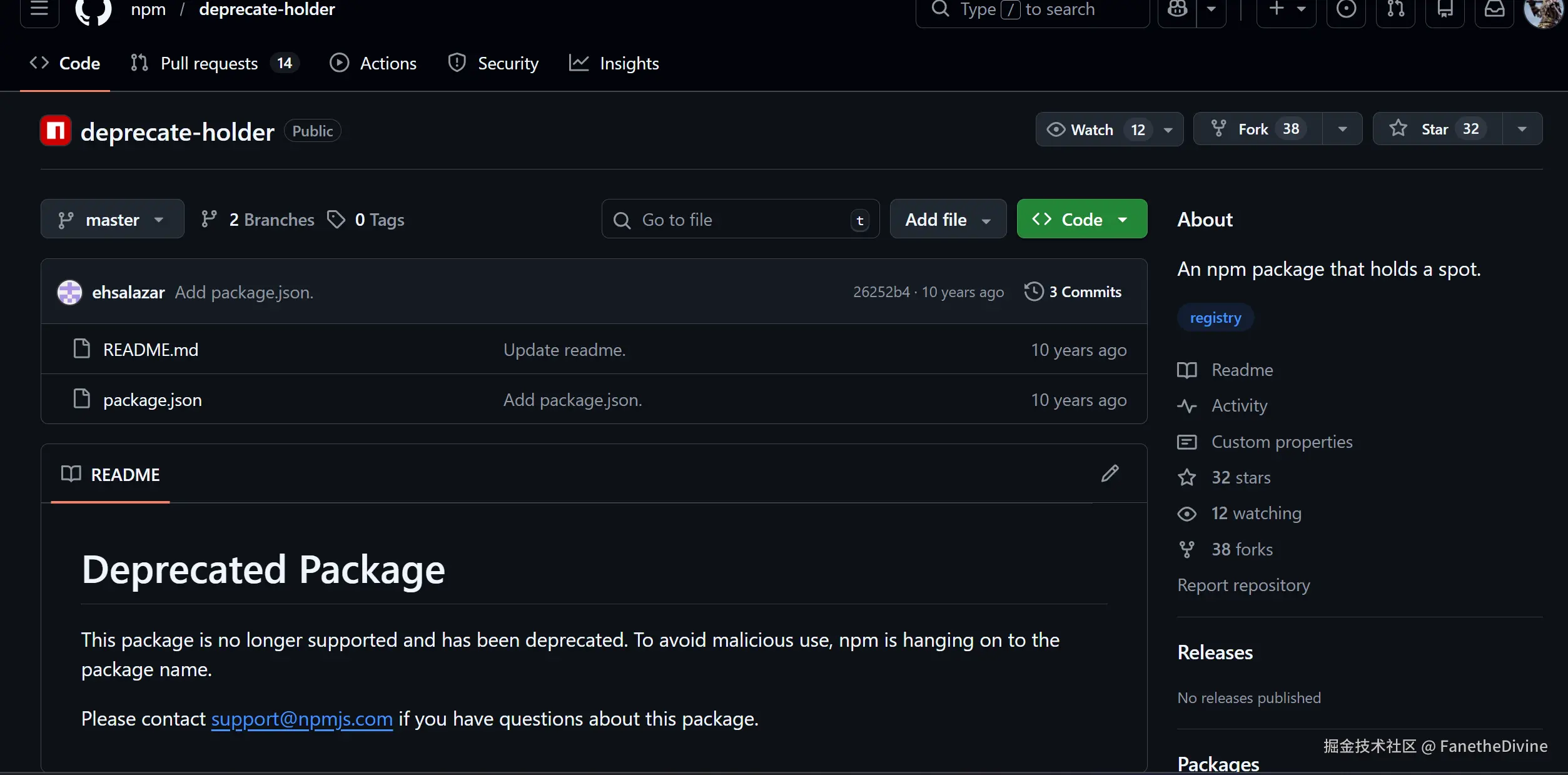Switch to the Pull requests tab

(x=209, y=63)
